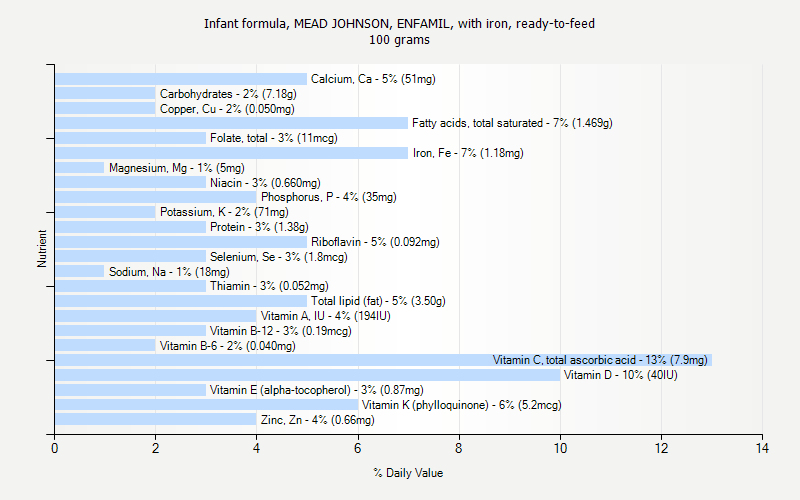Select the Vitamin E (alpha-tocopherol) - 3% label

tap(316, 390)
